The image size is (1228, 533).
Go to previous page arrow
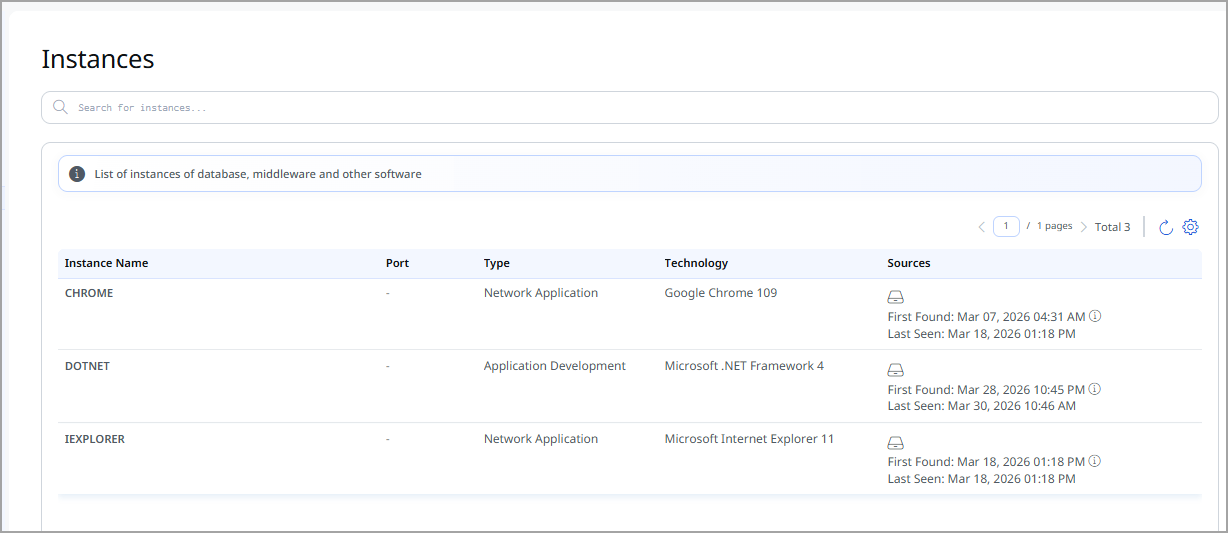(982, 227)
